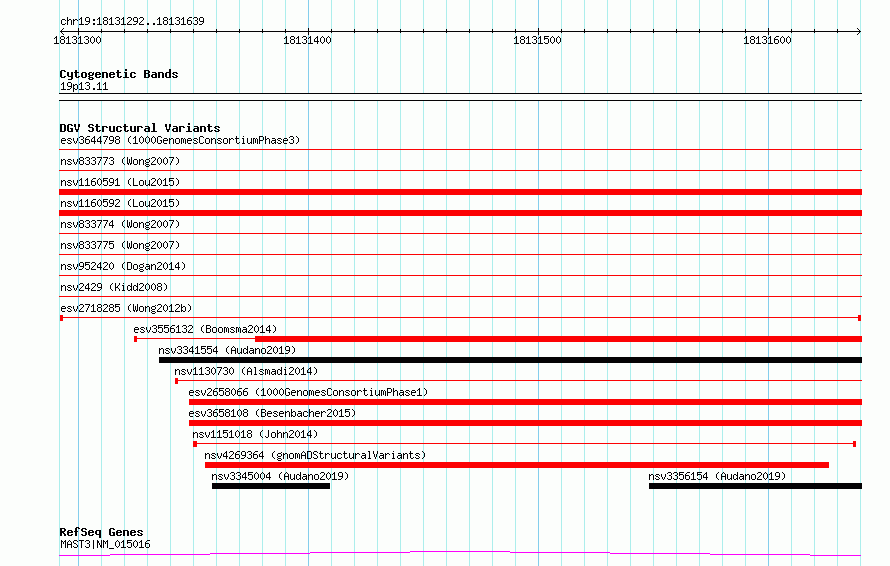Click the red bar of esv3658108

526,423
